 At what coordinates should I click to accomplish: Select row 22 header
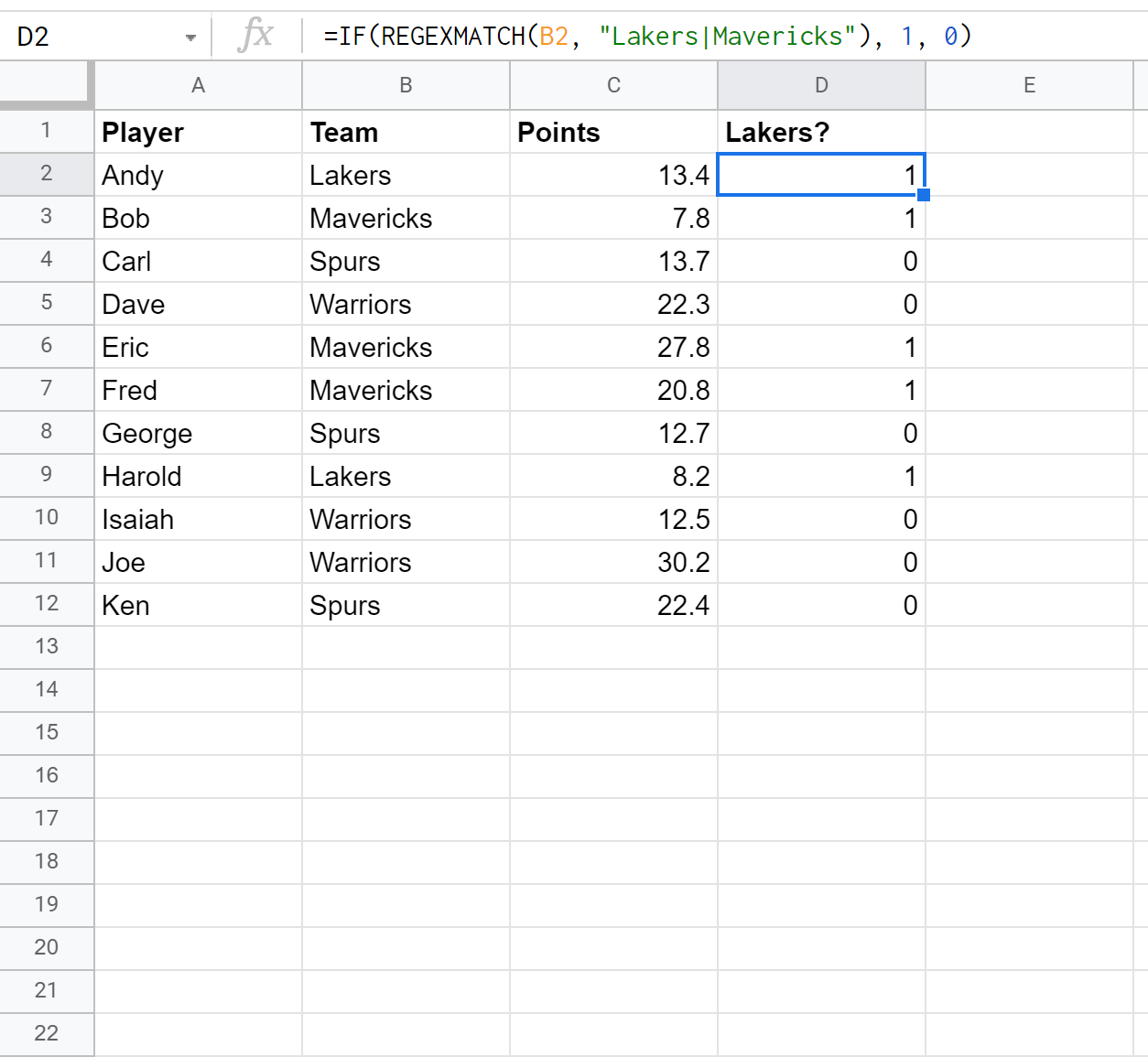46,1033
